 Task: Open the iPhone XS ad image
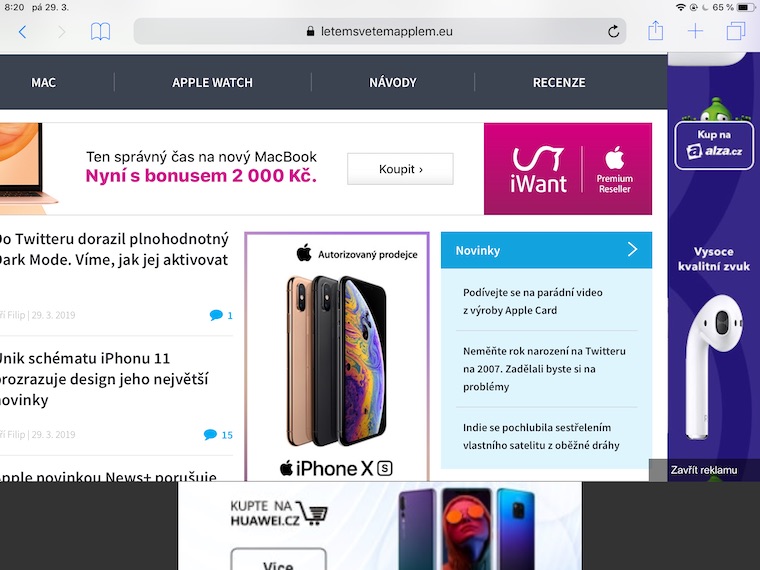pos(337,357)
